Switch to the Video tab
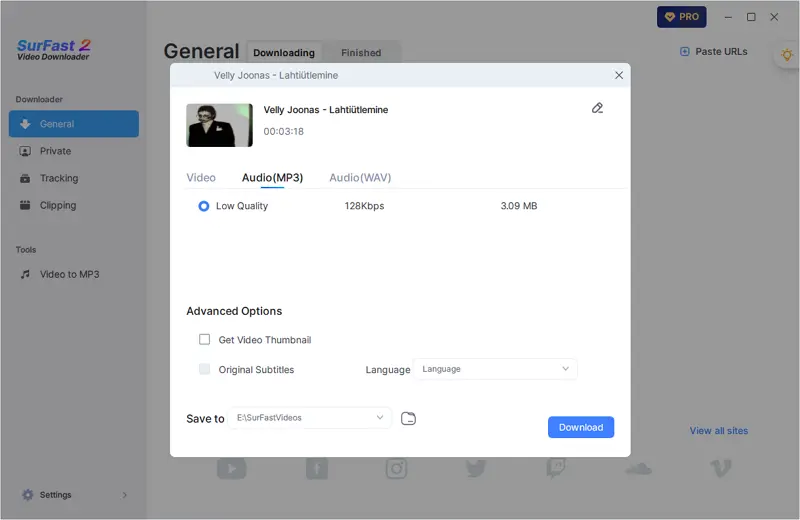The image size is (800, 520). [x=201, y=178]
